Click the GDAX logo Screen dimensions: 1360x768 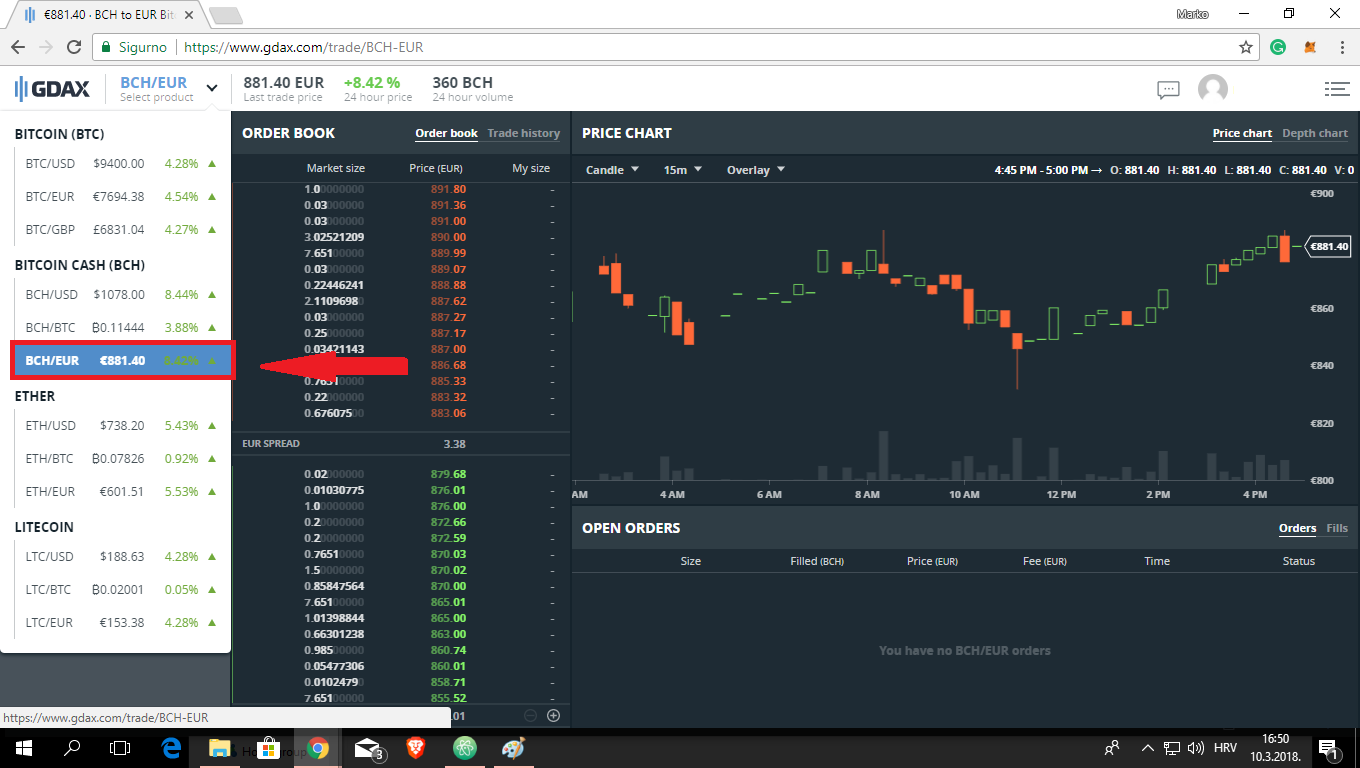tap(52, 89)
